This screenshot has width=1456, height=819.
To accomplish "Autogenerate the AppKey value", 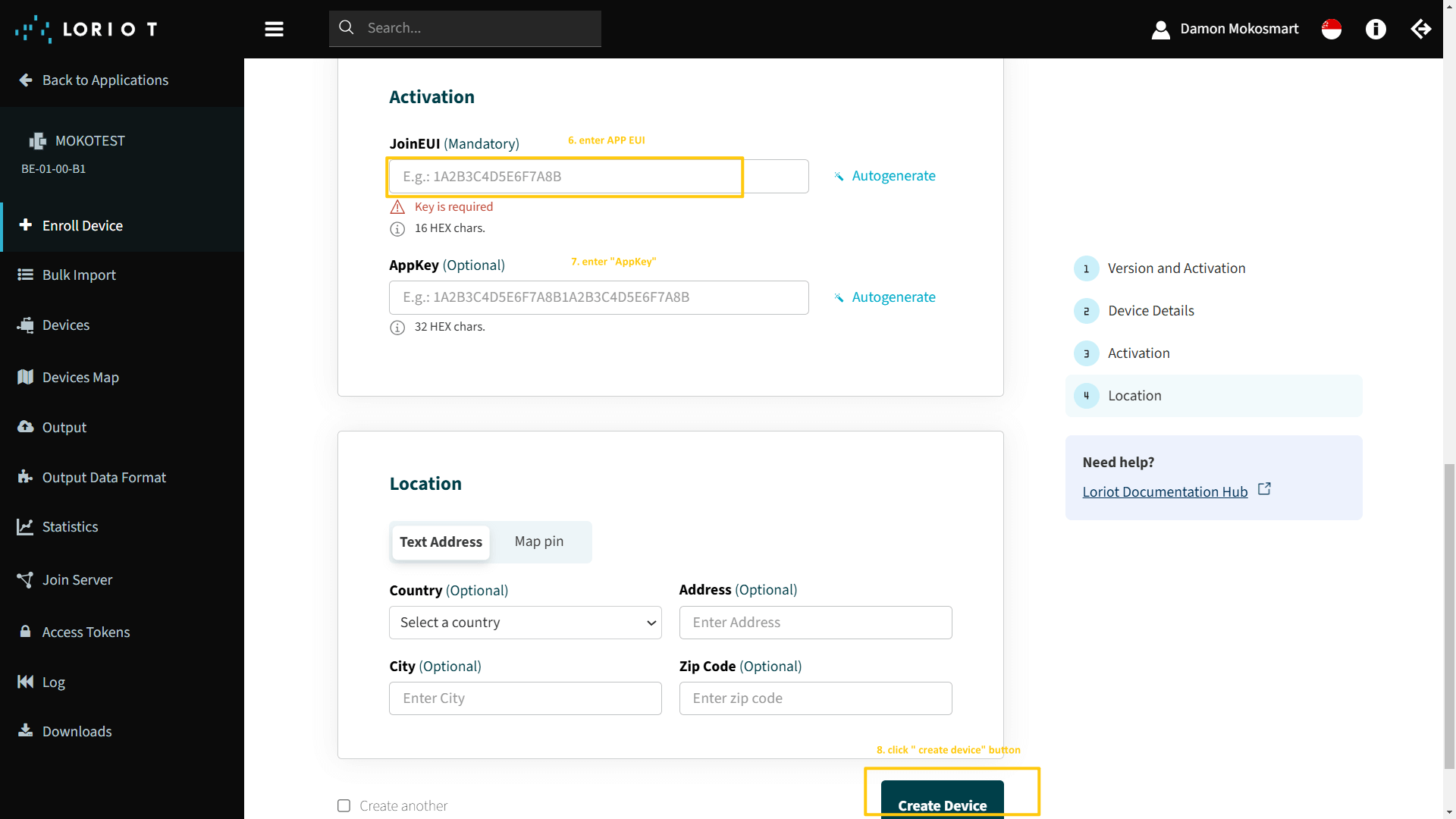I will click(x=893, y=297).
